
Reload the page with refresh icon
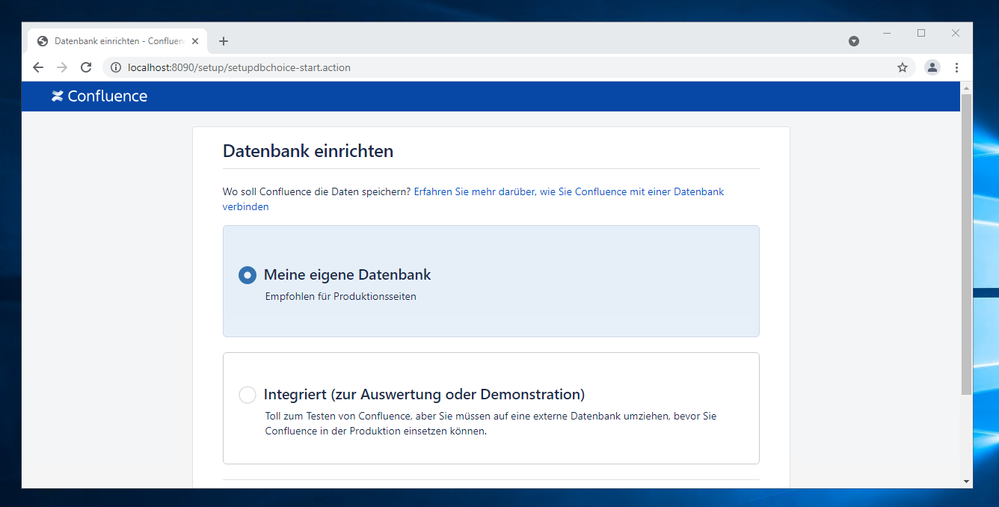click(86, 68)
